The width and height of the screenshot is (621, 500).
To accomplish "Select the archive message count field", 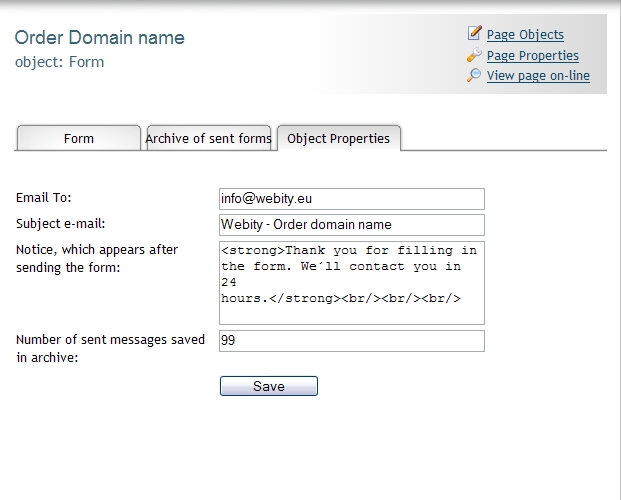I will tap(352, 341).
